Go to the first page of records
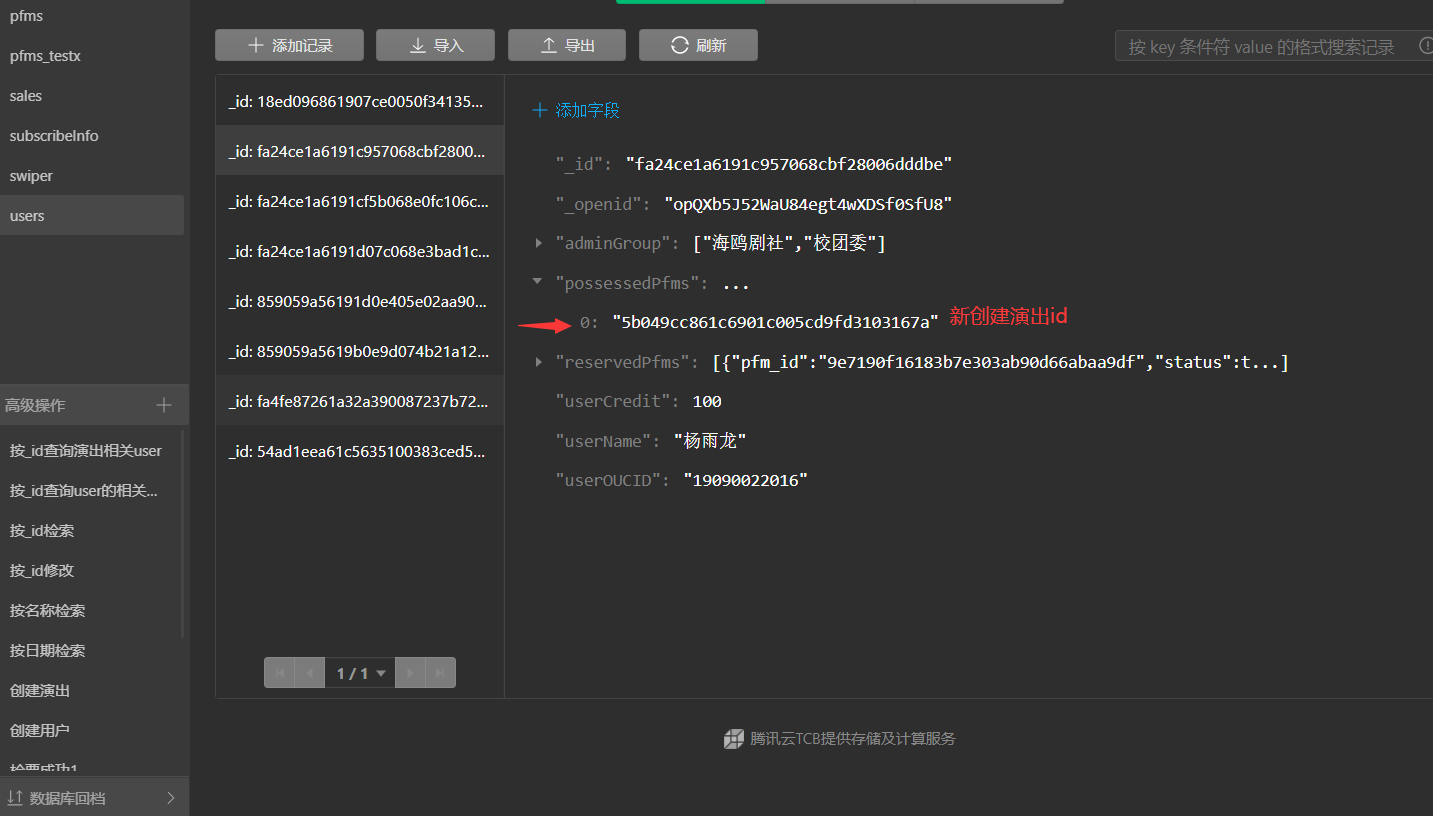This screenshot has width=1433, height=816. (x=279, y=673)
